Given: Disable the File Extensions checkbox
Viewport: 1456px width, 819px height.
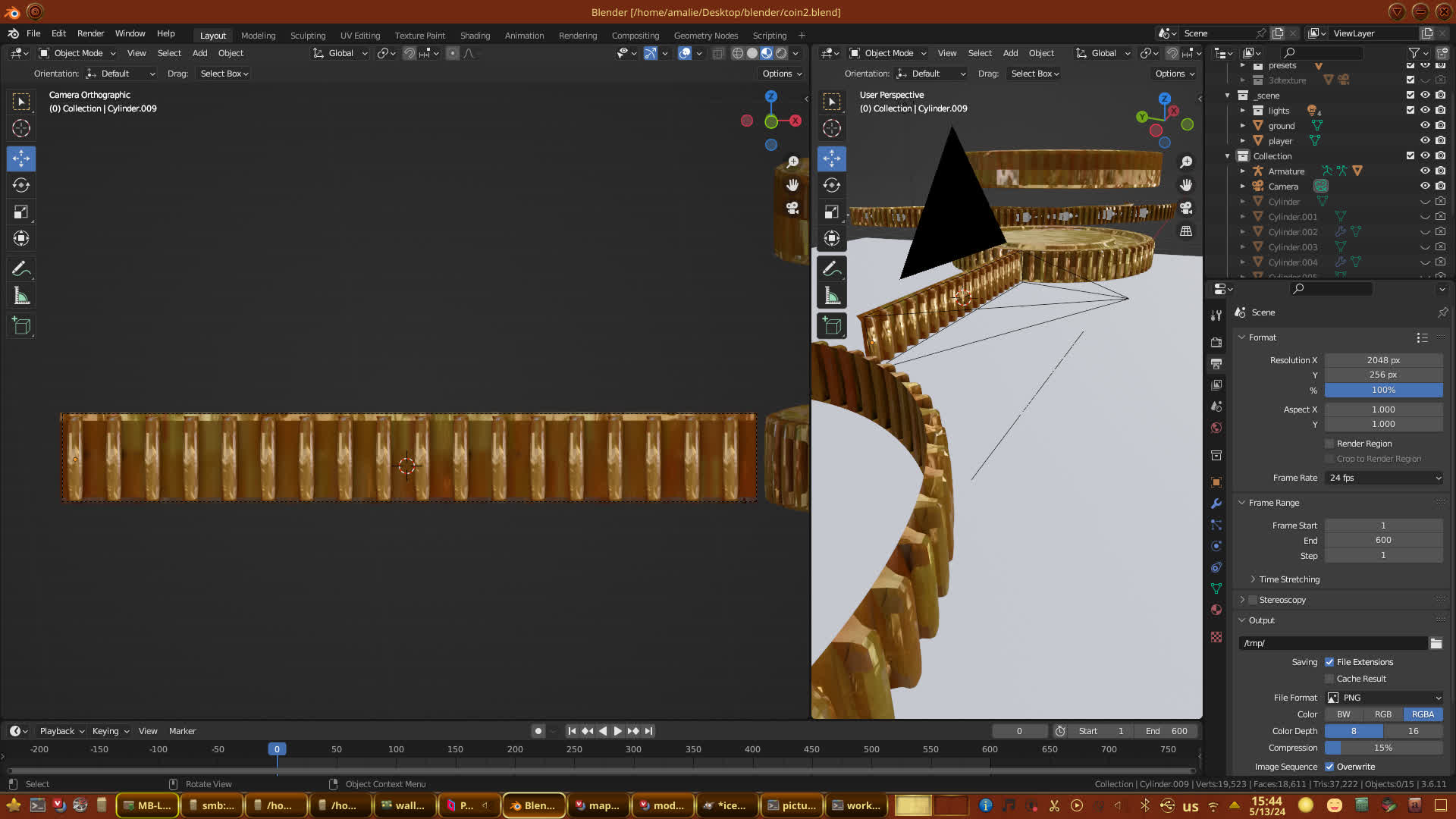Looking at the screenshot, I should tap(1329, 662).
